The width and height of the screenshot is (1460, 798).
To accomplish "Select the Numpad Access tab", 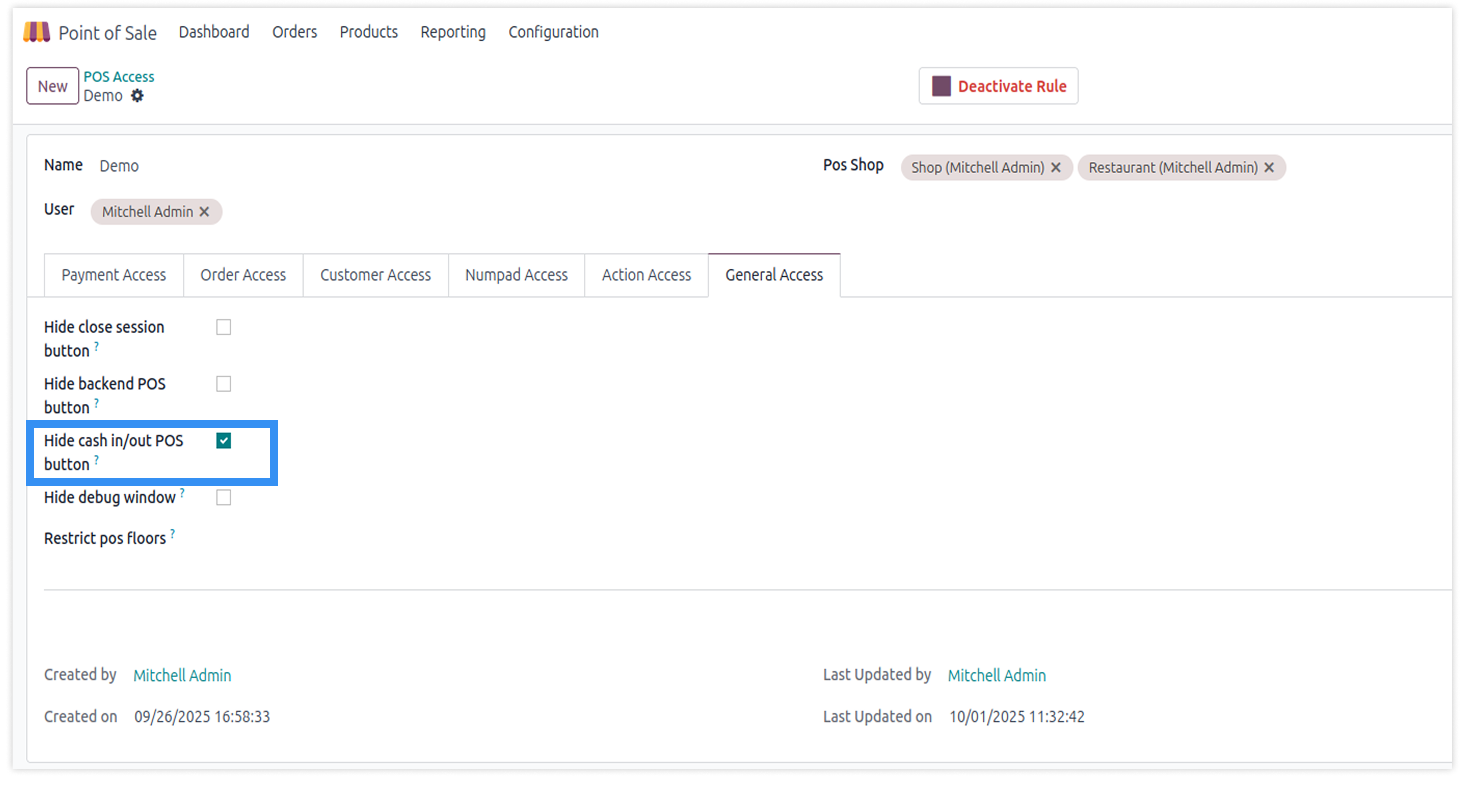I will pyautogui.click(x=516, y=275).
